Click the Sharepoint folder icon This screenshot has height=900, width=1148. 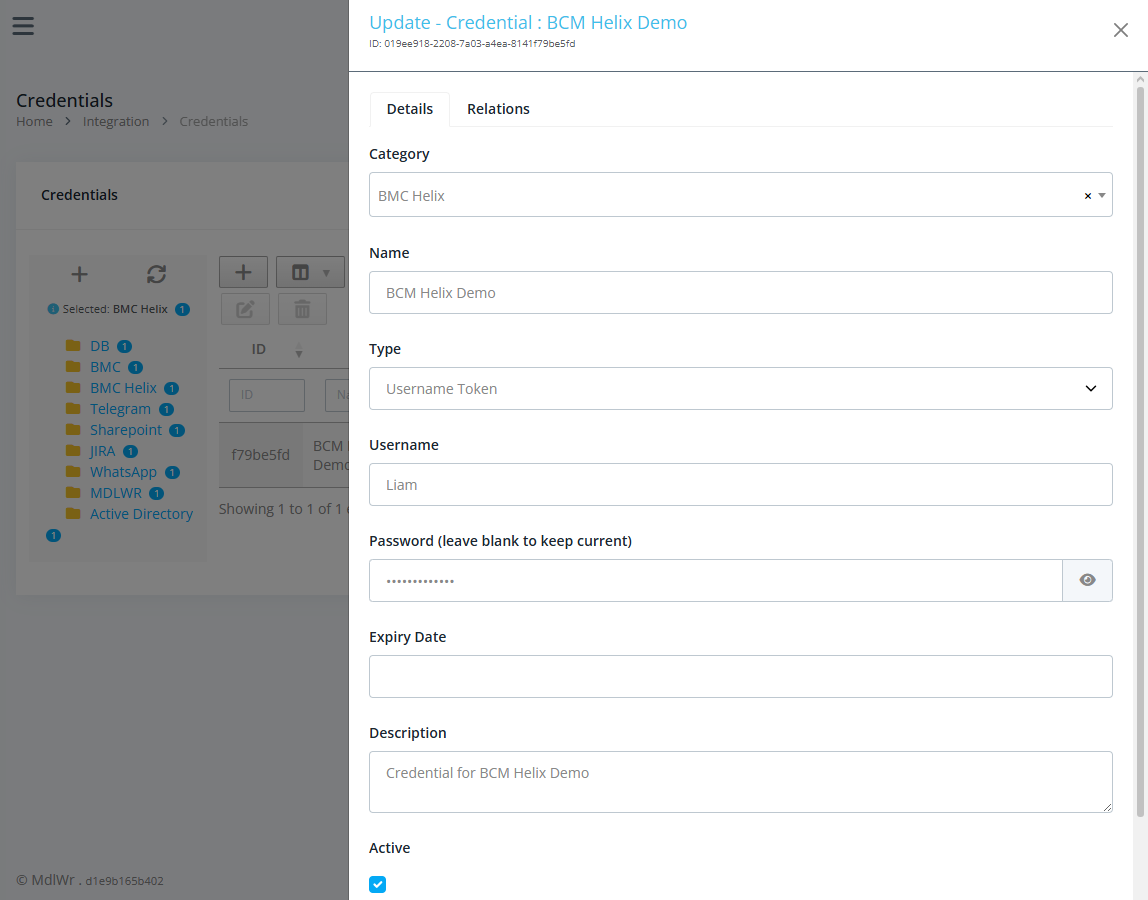coord(73,429)
